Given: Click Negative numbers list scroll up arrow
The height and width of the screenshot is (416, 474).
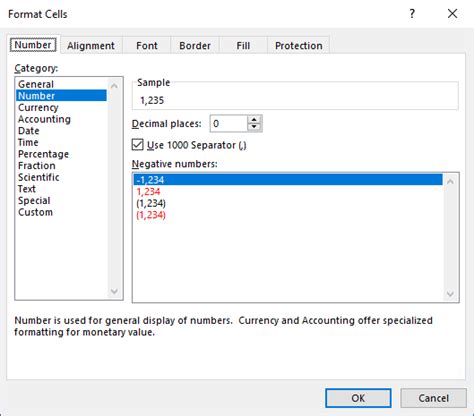Looking at the screenshot, I should [450, 182].
